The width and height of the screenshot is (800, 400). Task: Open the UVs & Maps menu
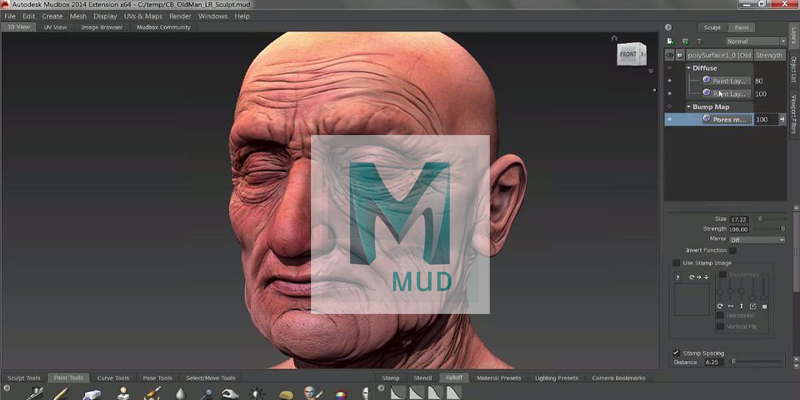click(x=143, y=16)
